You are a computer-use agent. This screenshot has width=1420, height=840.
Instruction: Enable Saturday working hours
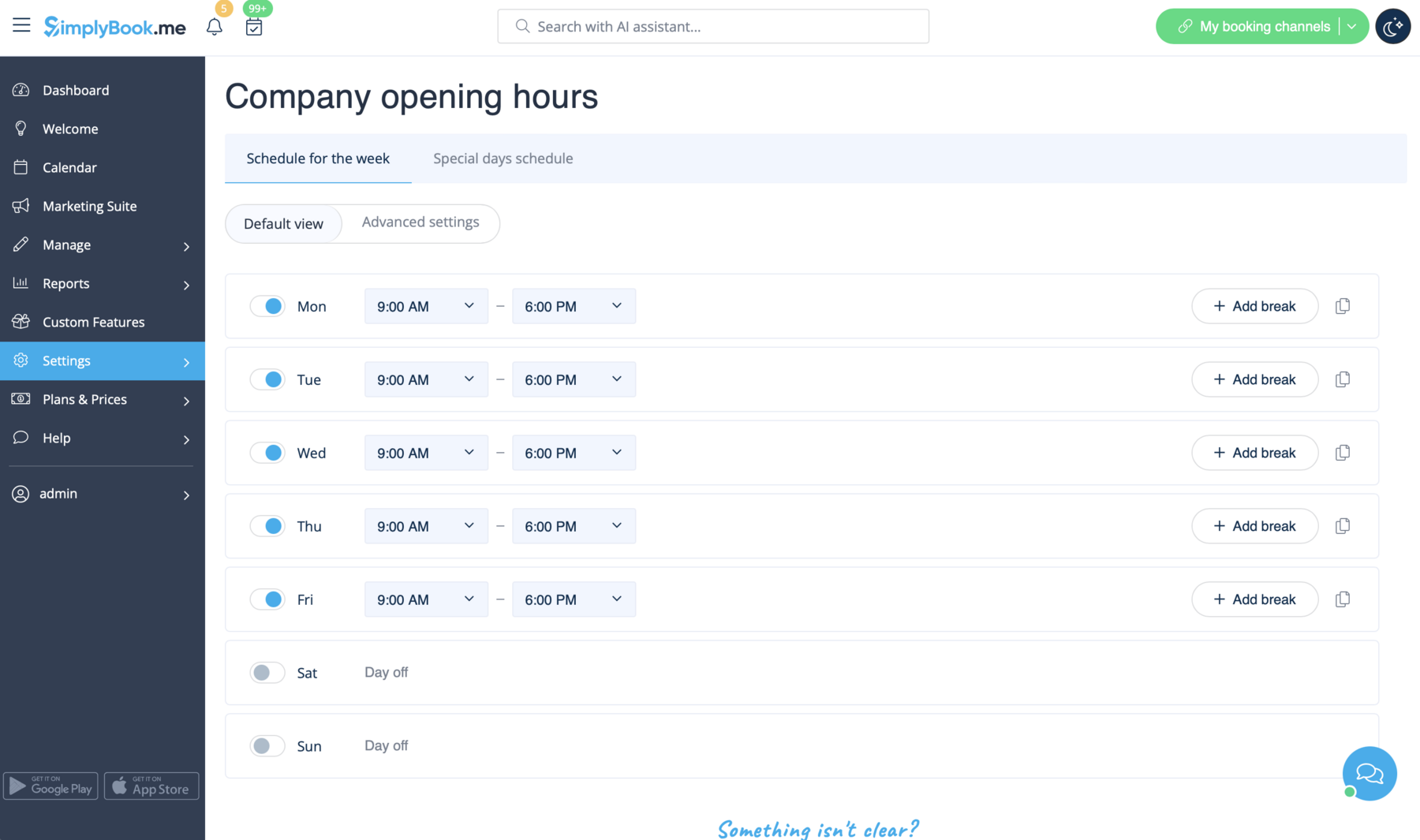[267, 672]
